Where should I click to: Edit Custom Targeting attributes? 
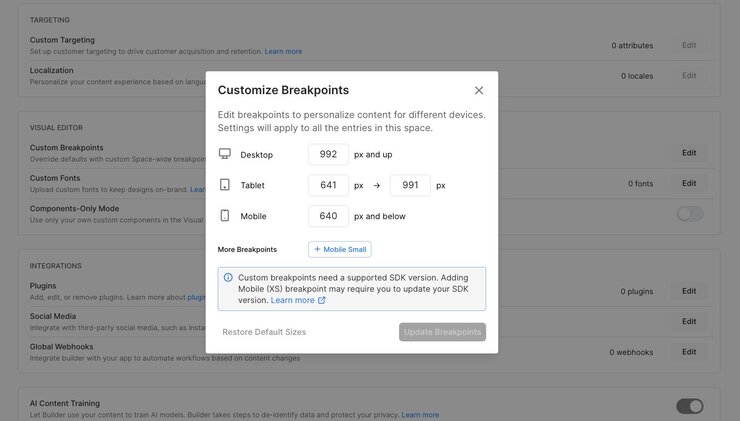689,45
